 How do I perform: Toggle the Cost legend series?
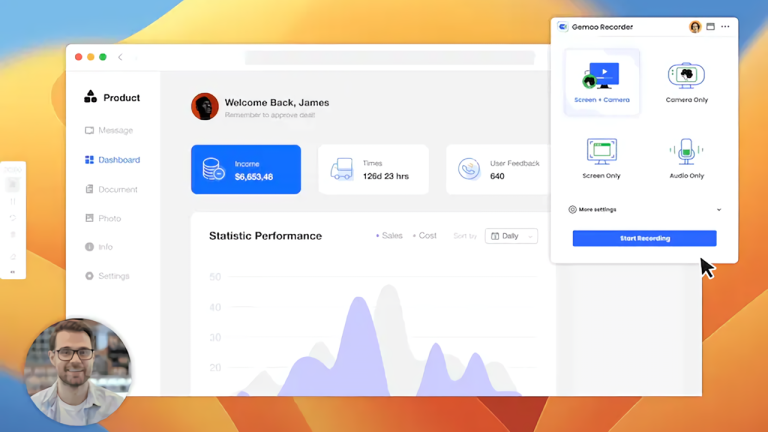click(425, 236)
